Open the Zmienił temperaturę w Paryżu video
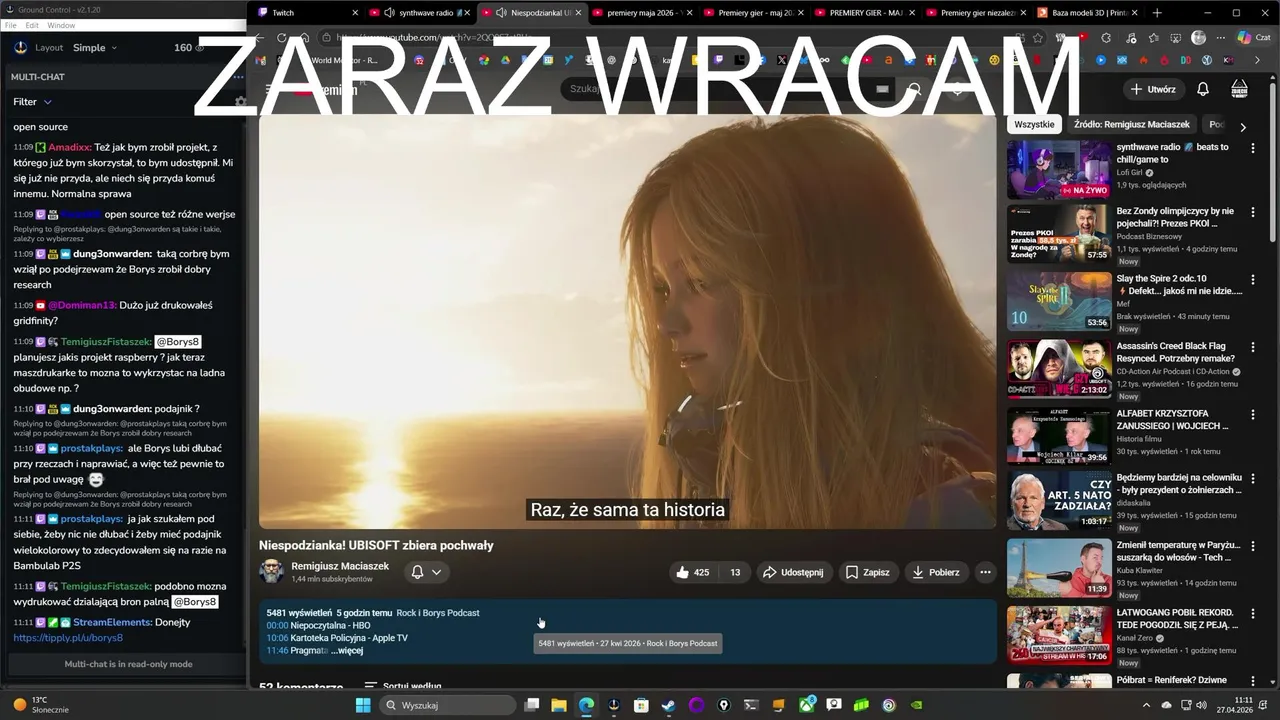Viewport: 1280px width, 720px height. 1059,567
